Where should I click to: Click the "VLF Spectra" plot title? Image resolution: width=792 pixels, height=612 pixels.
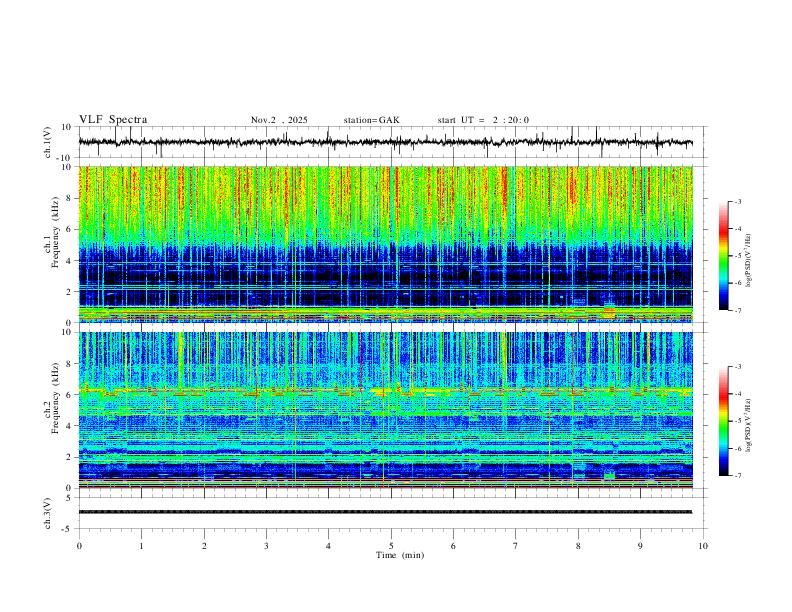pyautogui.click(x=113, y=120)
